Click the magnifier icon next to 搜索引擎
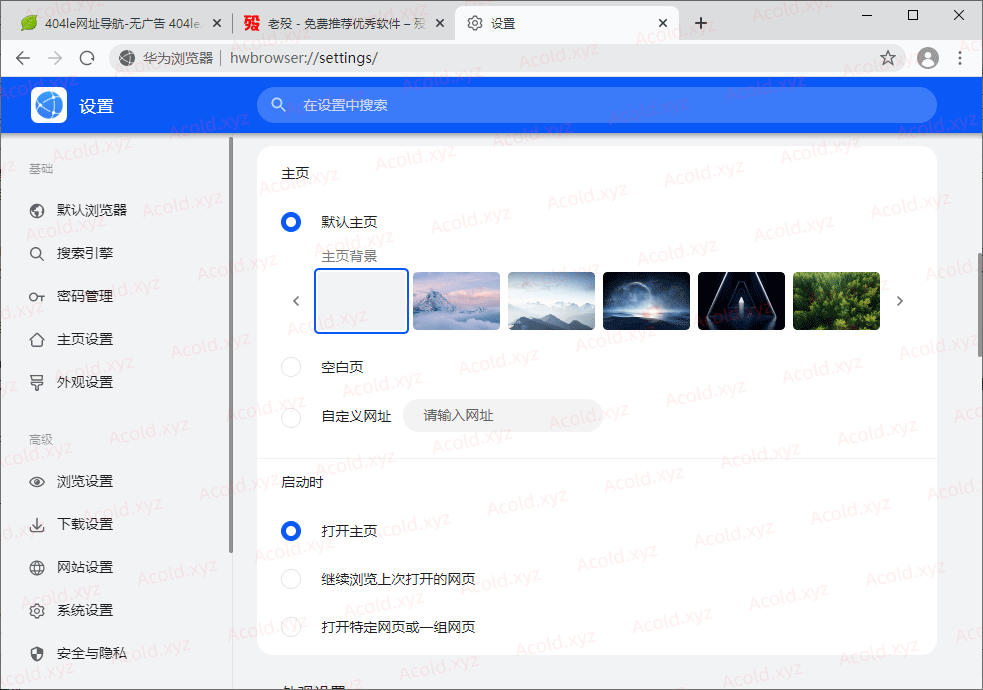Screen dimensions: 983x690 [x=37, y=254]
